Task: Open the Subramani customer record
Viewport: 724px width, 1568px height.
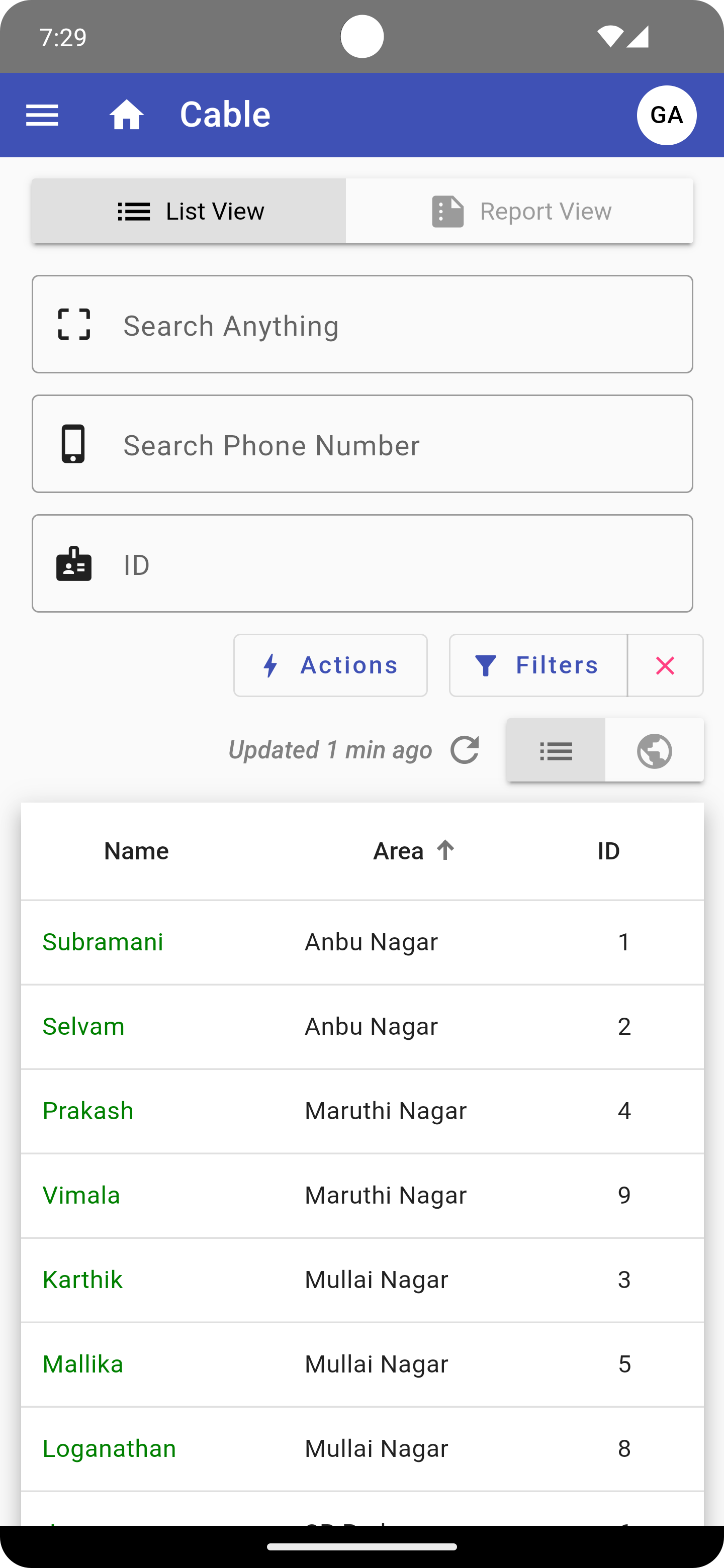Action: 103,942
